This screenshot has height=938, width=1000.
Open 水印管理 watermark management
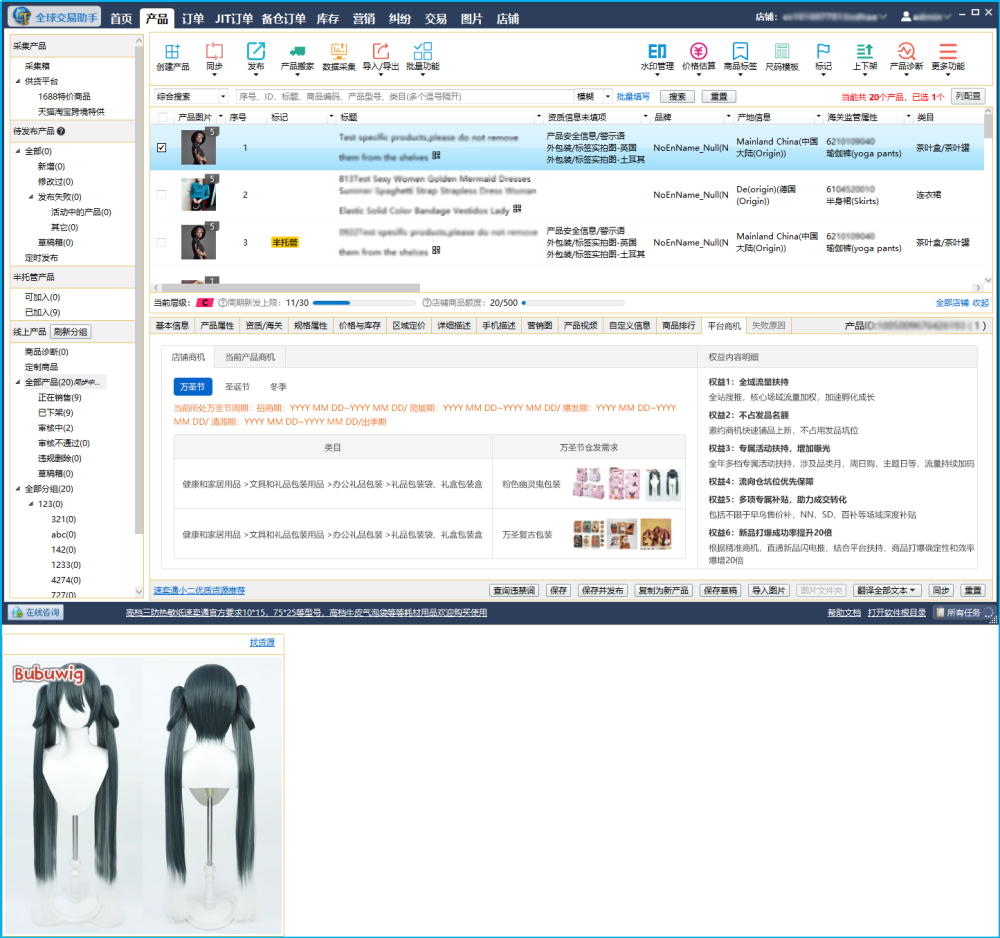tap(657, 52)
